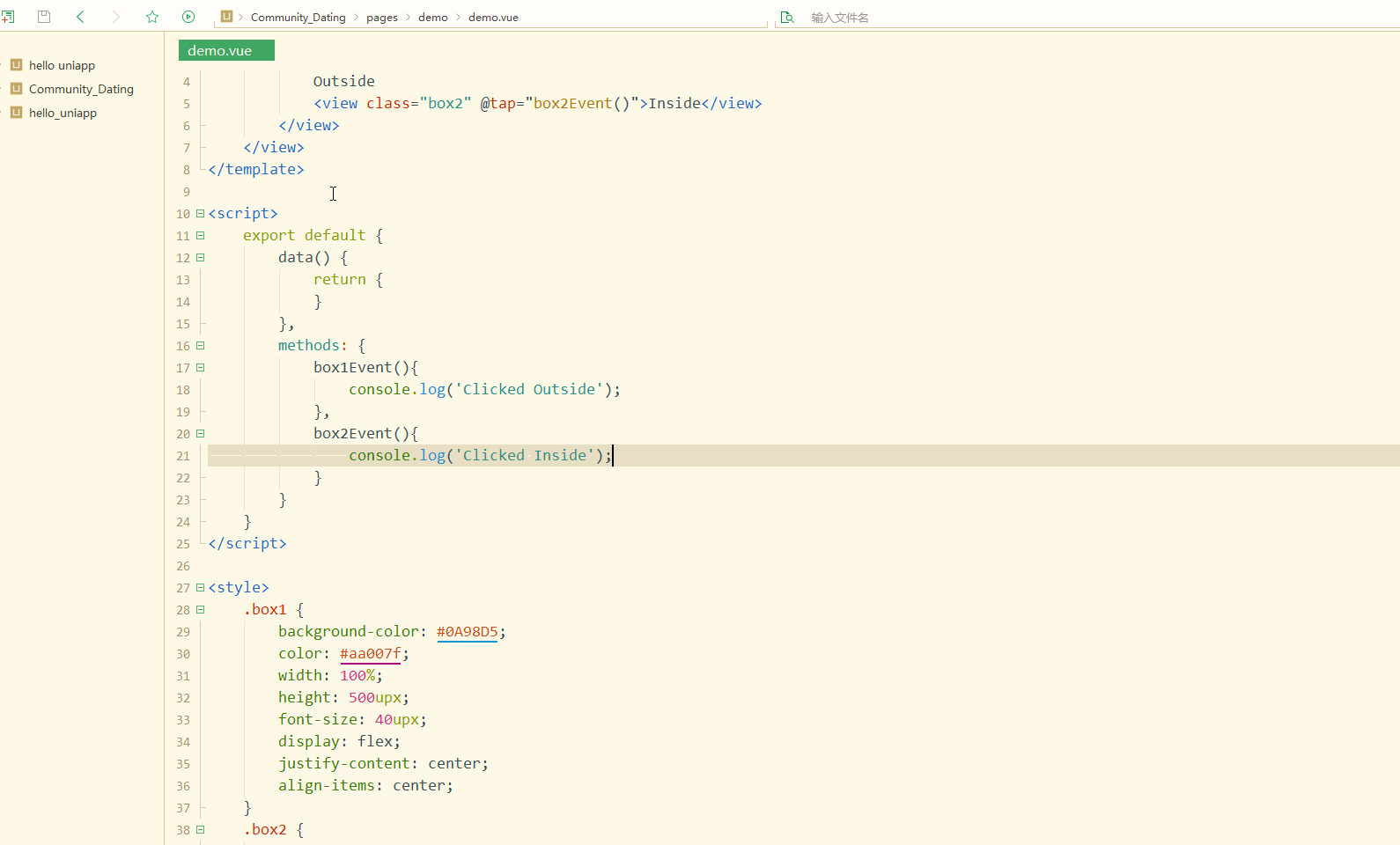Go back with the left arrow icon

click(80, 17)
